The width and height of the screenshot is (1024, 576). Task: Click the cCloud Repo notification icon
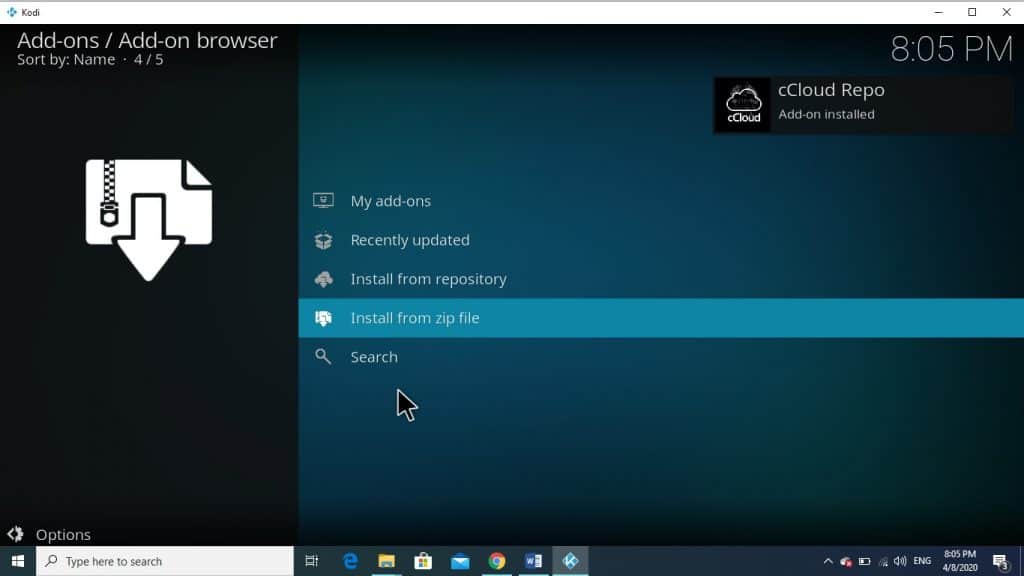(743, 104)
